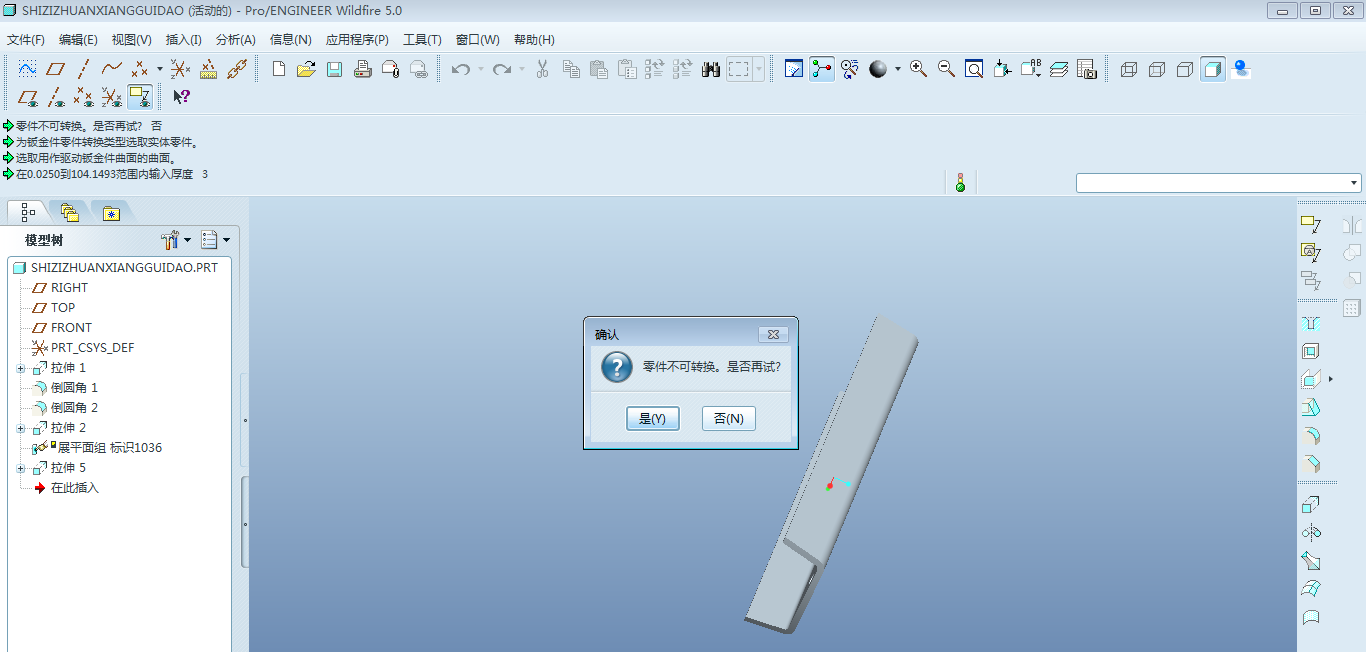
Task: Open an existing file
Action: [307, 69]
